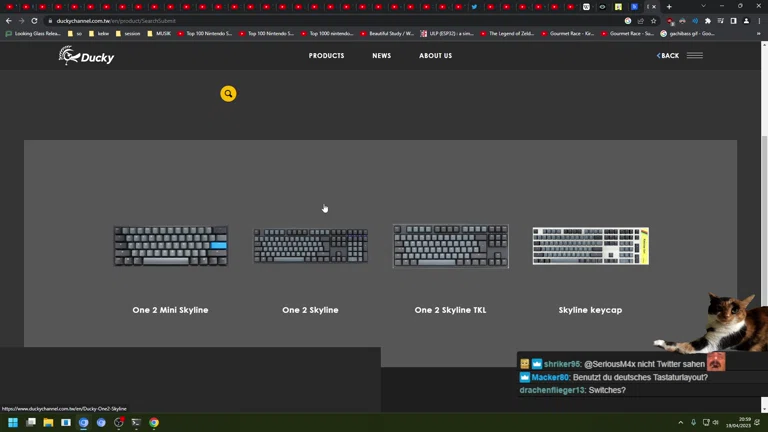Viewport: 768px width, 432px height.
Task: Click the yellow search magnifier icon
Action: 228,94
